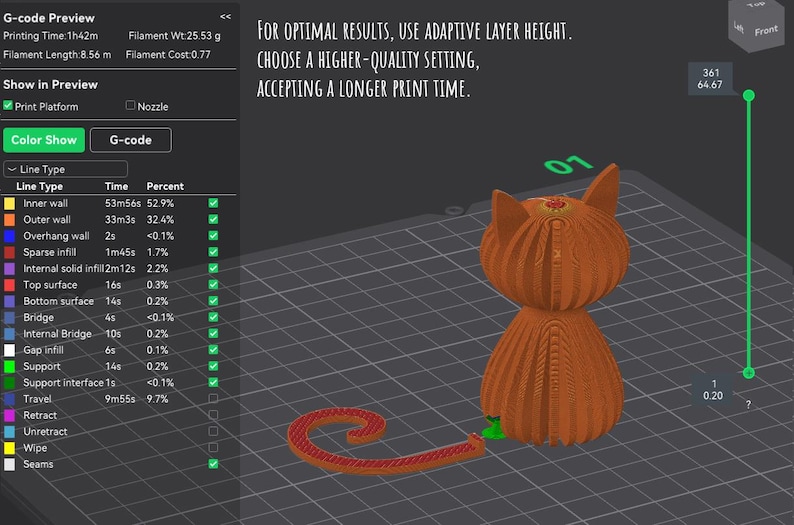Click the bright green Support swatch
Viewport: 794px width, 525px height.
[9, 367]
